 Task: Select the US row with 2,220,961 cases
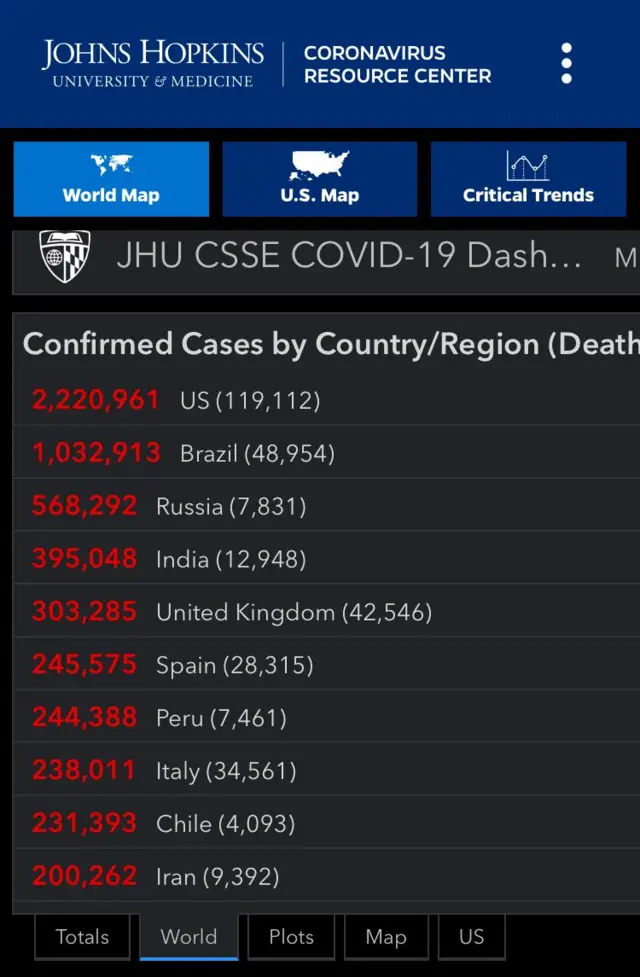click(x=327, y=399)
